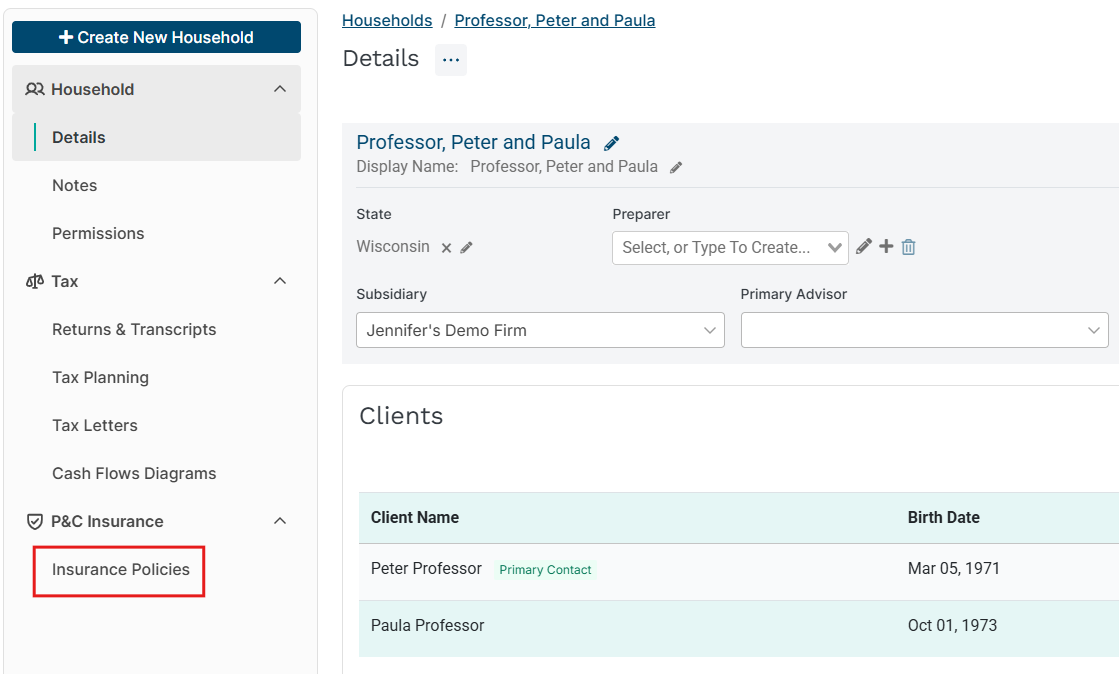
Task: Go to Insurance Policies page
Action: (121, 570)
